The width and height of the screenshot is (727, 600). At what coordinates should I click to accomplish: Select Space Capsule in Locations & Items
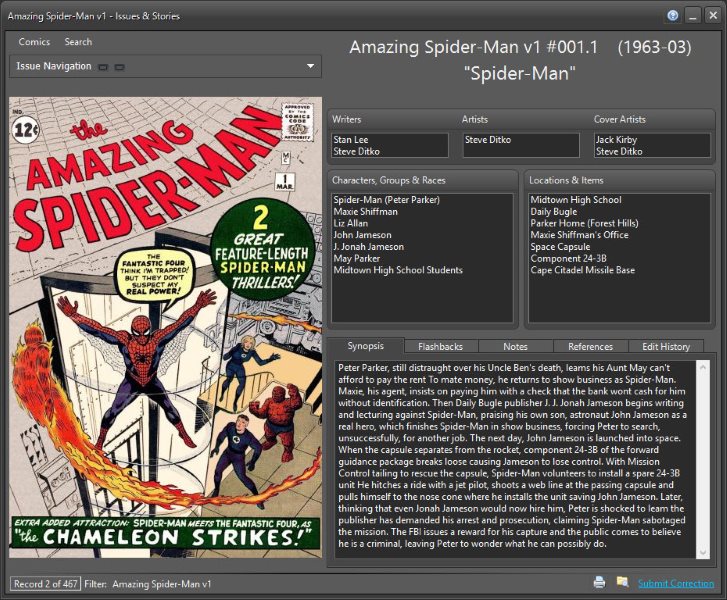(560, 247)
